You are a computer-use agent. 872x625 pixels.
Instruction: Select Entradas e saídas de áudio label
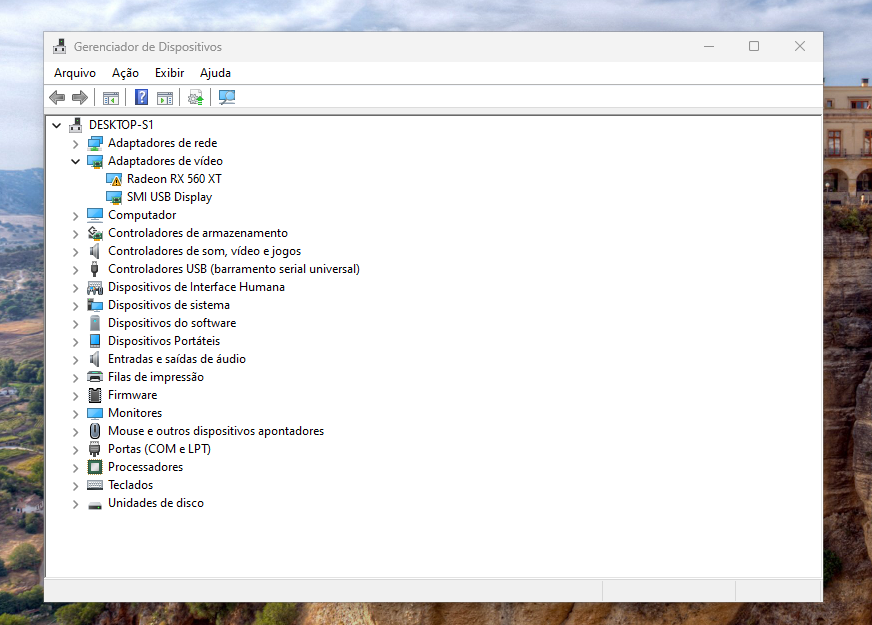(177, 359)
